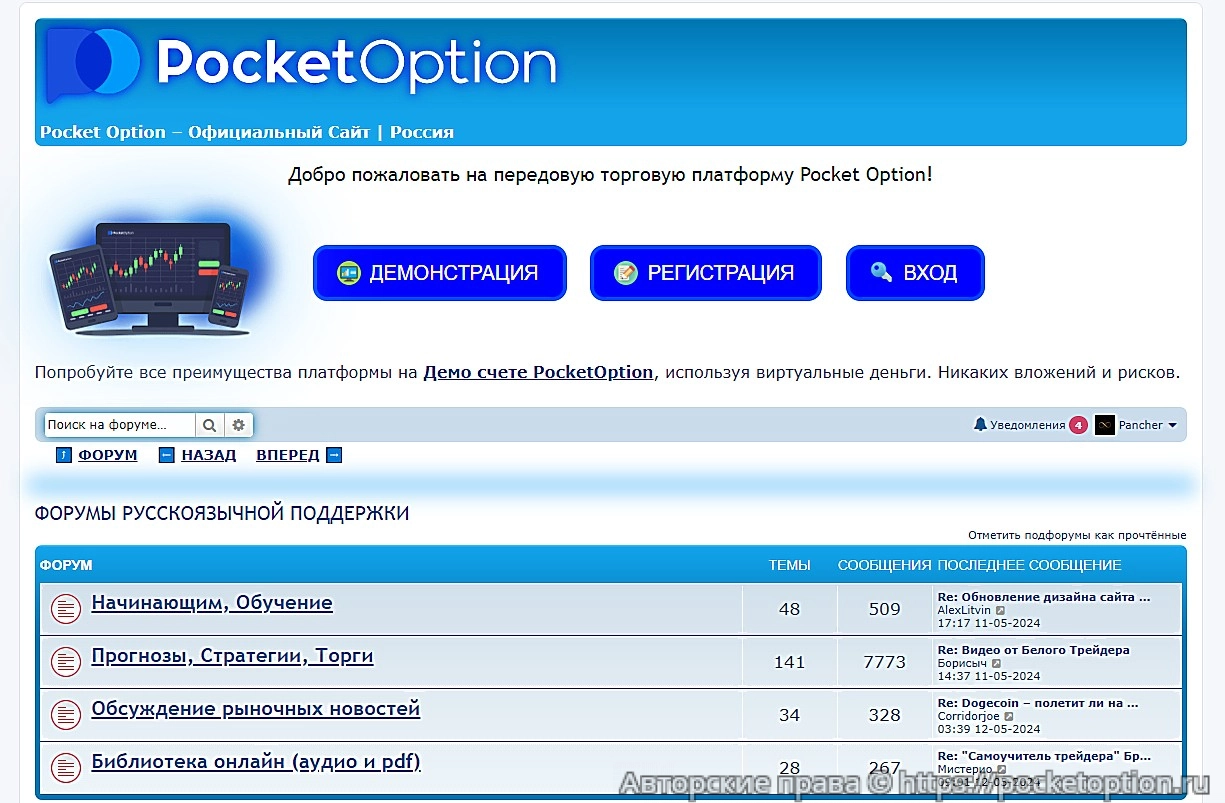Click the notifications counter badge showing 4
This screenshot has height=803, width=1225.
(1079, 424)
